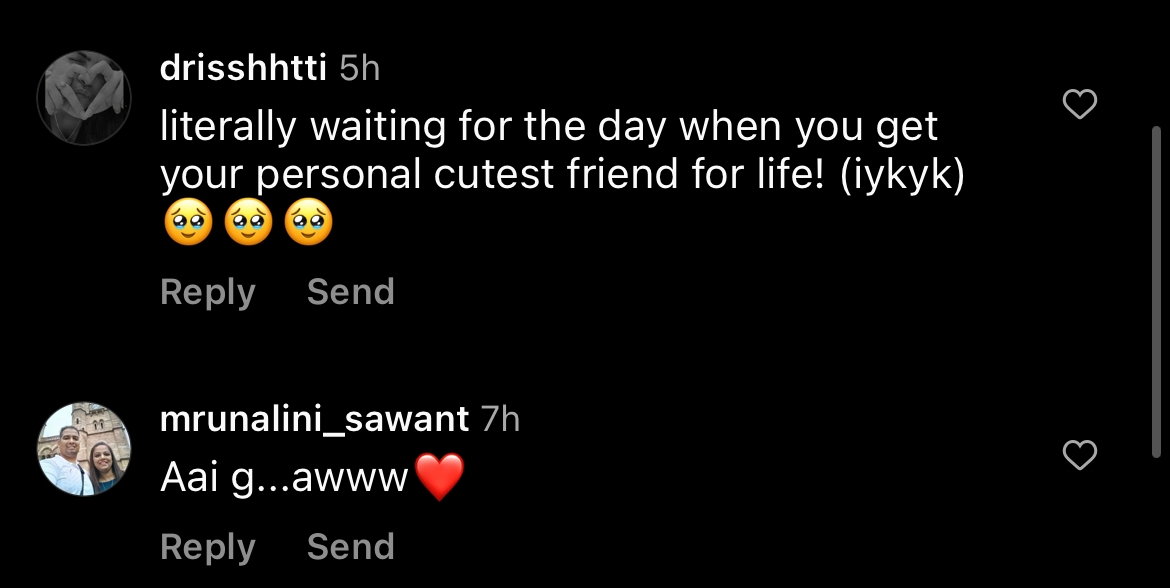Click the 'Aai g...awww' comment text
Image resolution: width=1170 pixels, height=588 pixels.
click(x=285, y=479)
